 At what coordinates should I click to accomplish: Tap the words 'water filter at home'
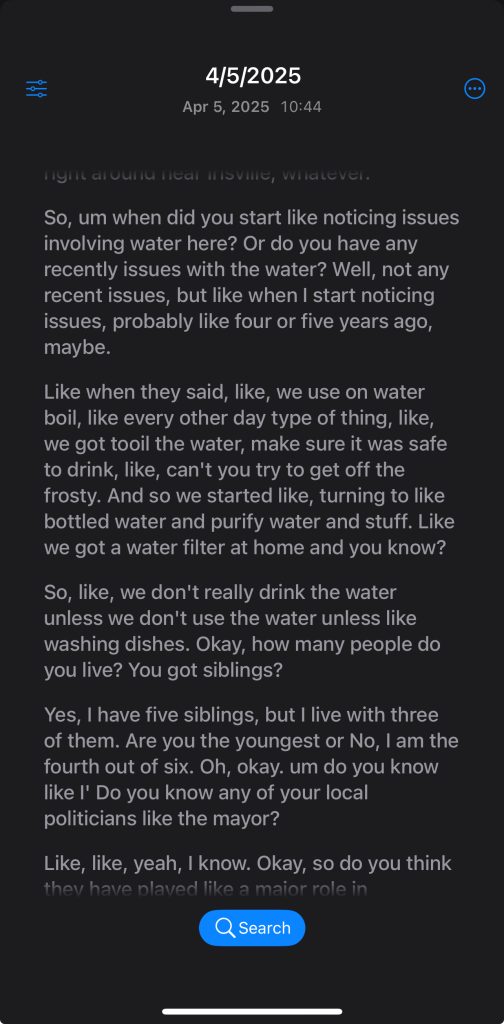coord(213,547)
